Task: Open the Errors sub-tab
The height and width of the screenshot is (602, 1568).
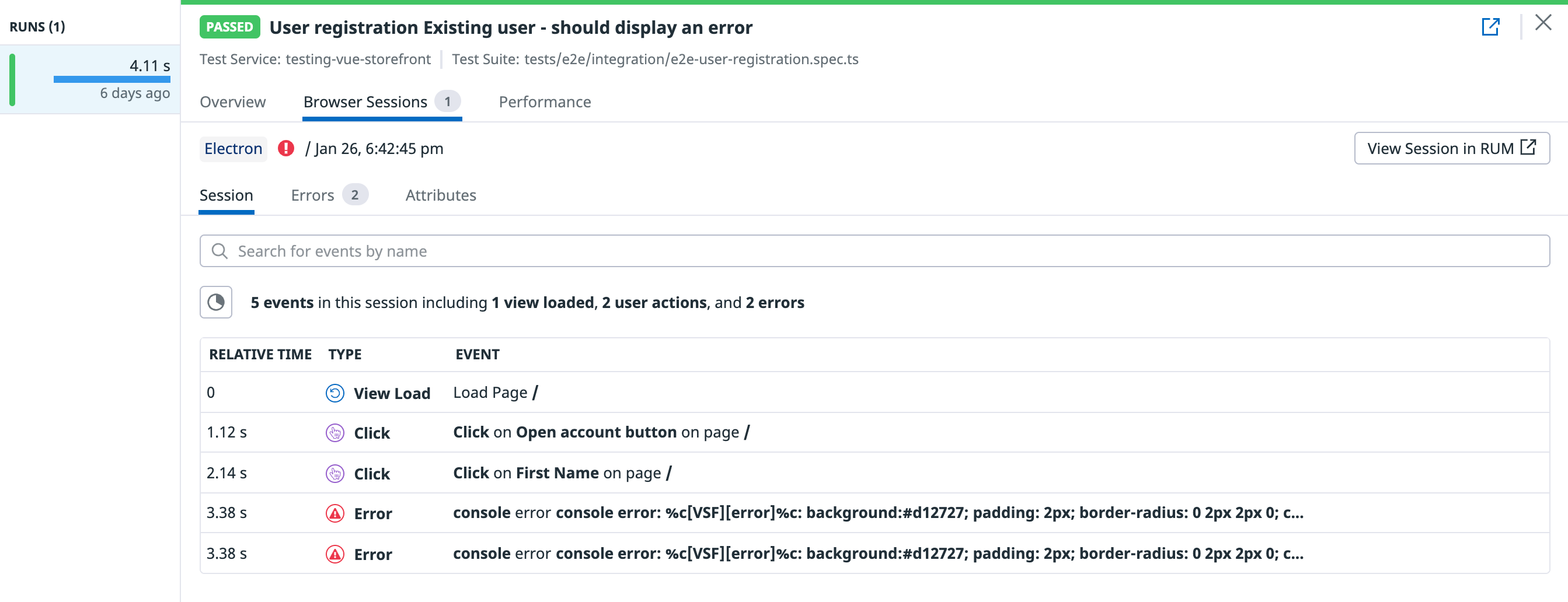Action: point(329,195)
